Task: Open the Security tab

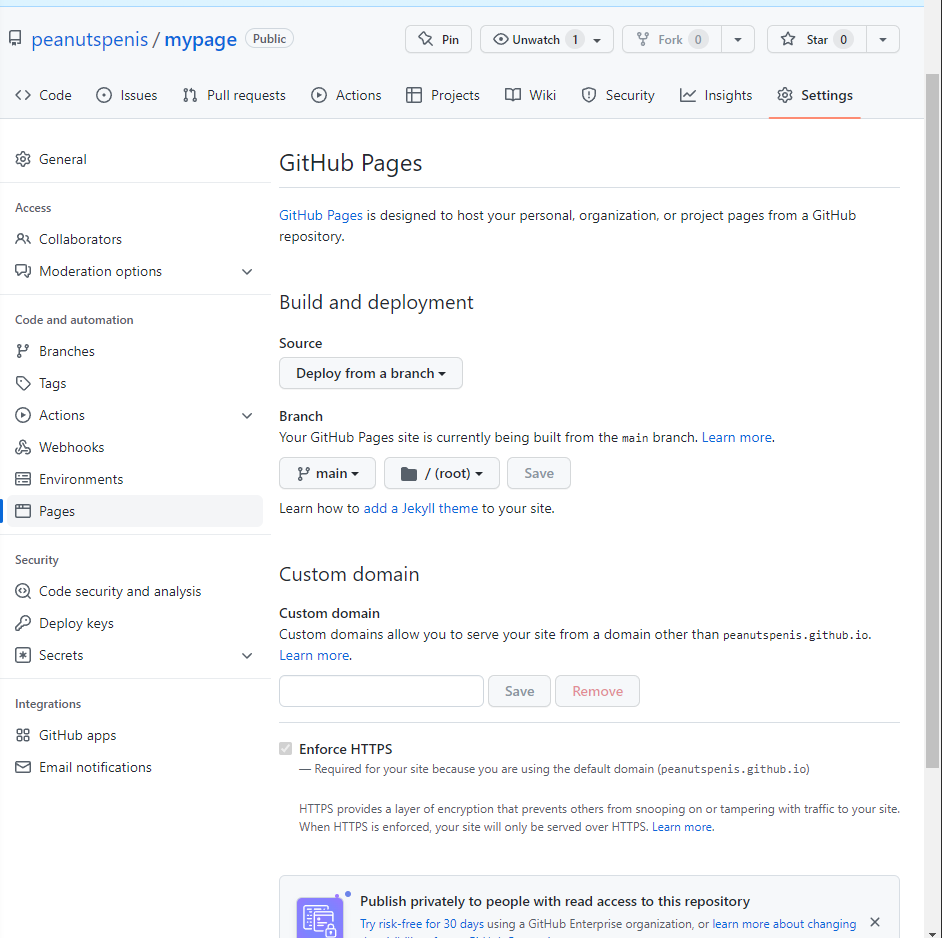Action: click(618, 95)
